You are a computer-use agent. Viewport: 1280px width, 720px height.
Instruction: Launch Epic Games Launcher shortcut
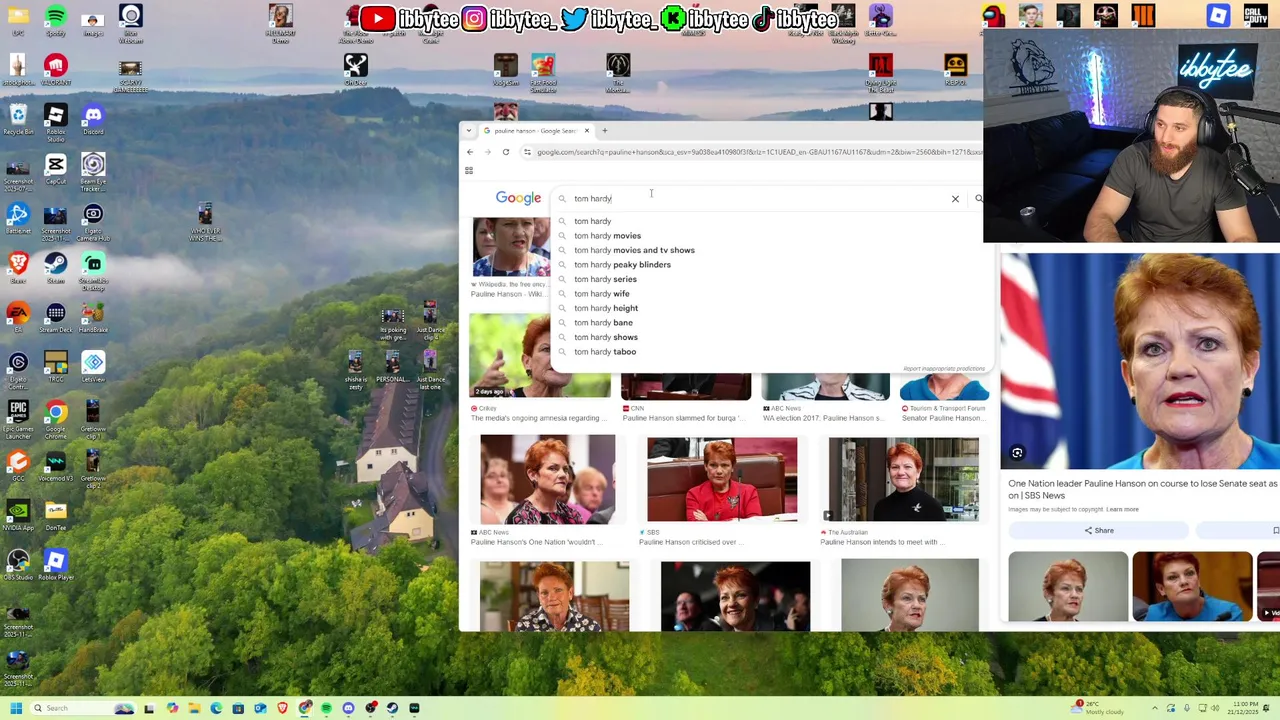[x=18, y=418]
